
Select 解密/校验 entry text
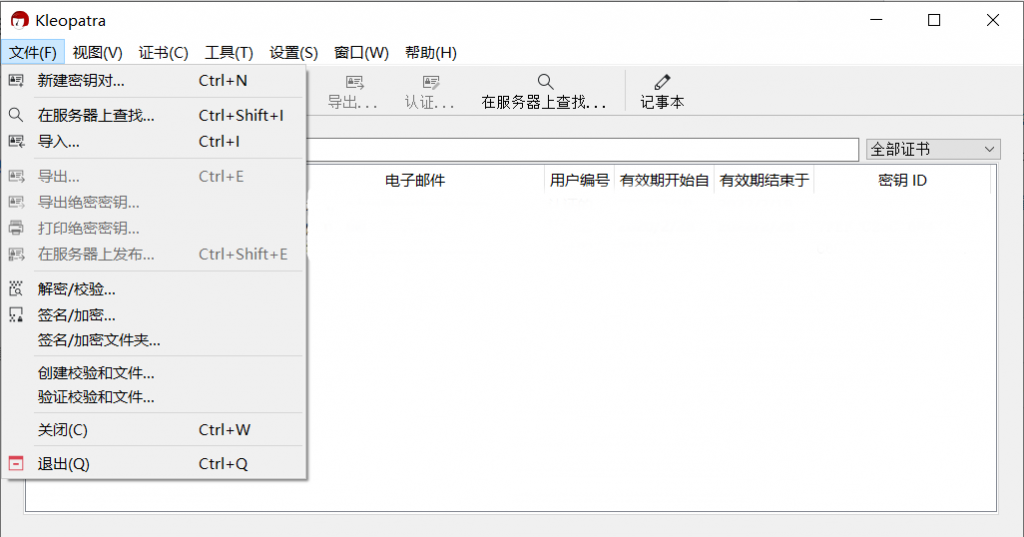[76, 289]
